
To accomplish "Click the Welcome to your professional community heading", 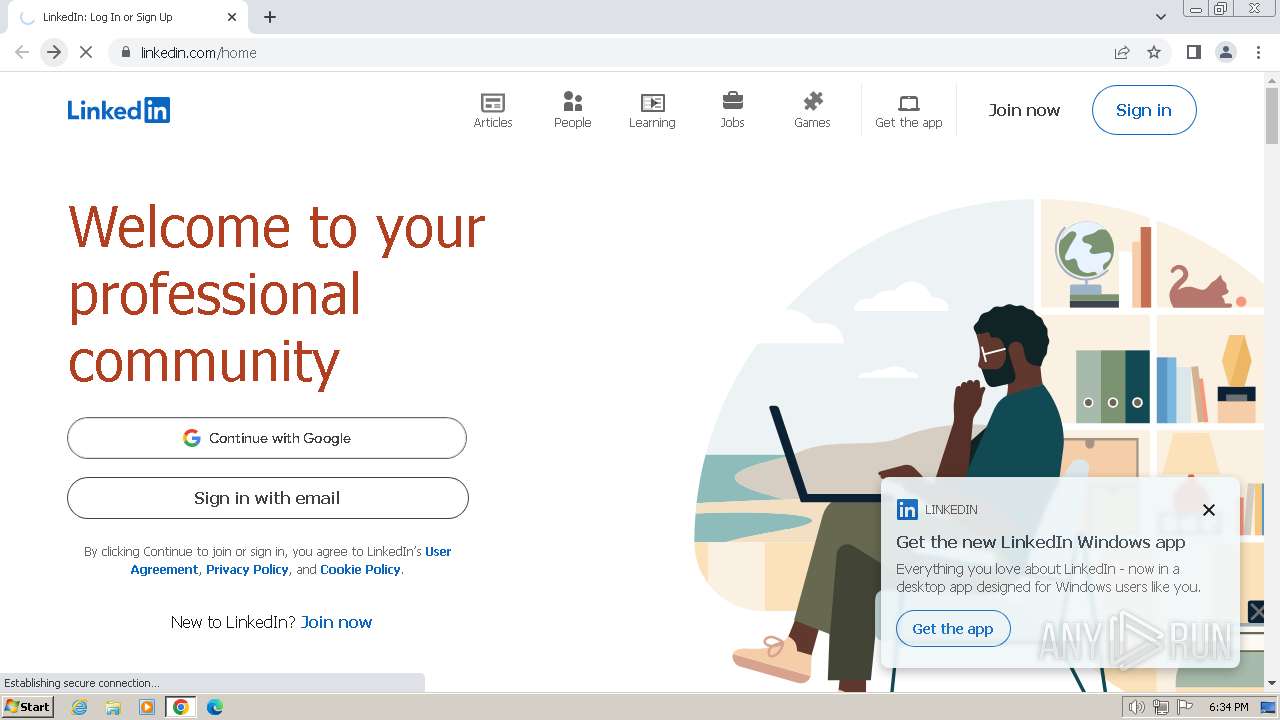I will coord(277,293).
